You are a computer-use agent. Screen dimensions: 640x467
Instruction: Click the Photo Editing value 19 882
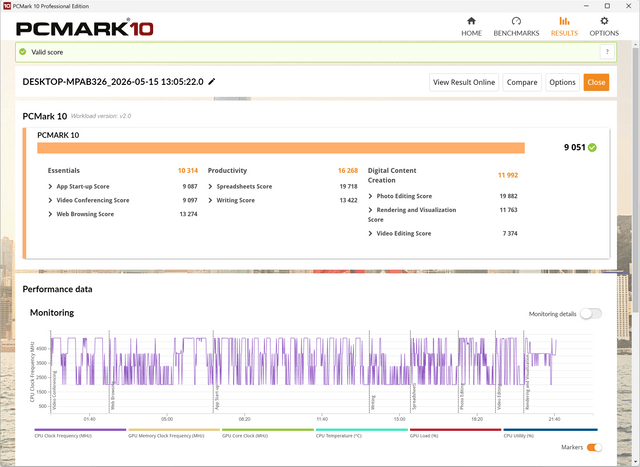coord(508,196)
